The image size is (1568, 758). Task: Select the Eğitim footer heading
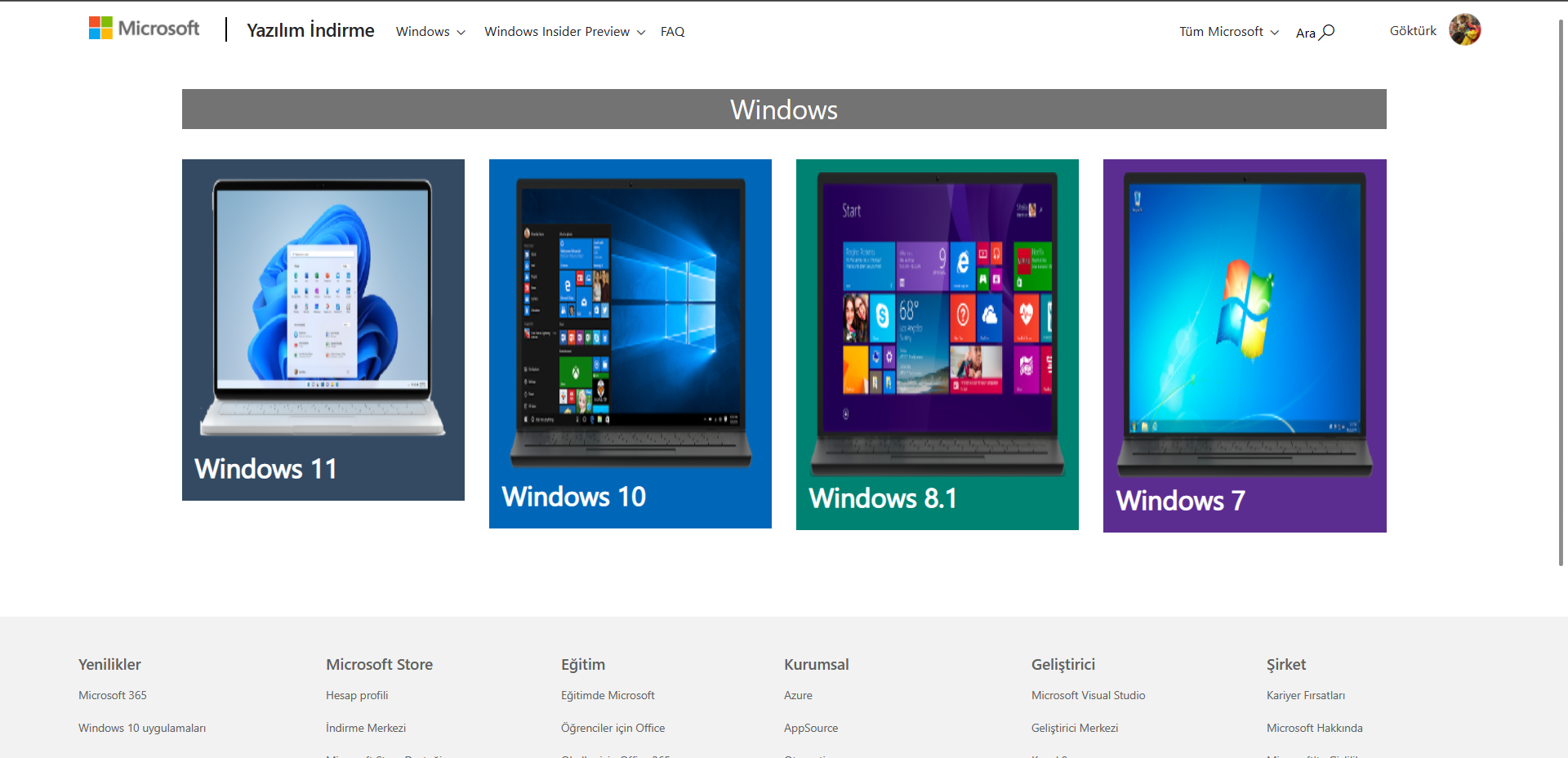tap(583, 665)
